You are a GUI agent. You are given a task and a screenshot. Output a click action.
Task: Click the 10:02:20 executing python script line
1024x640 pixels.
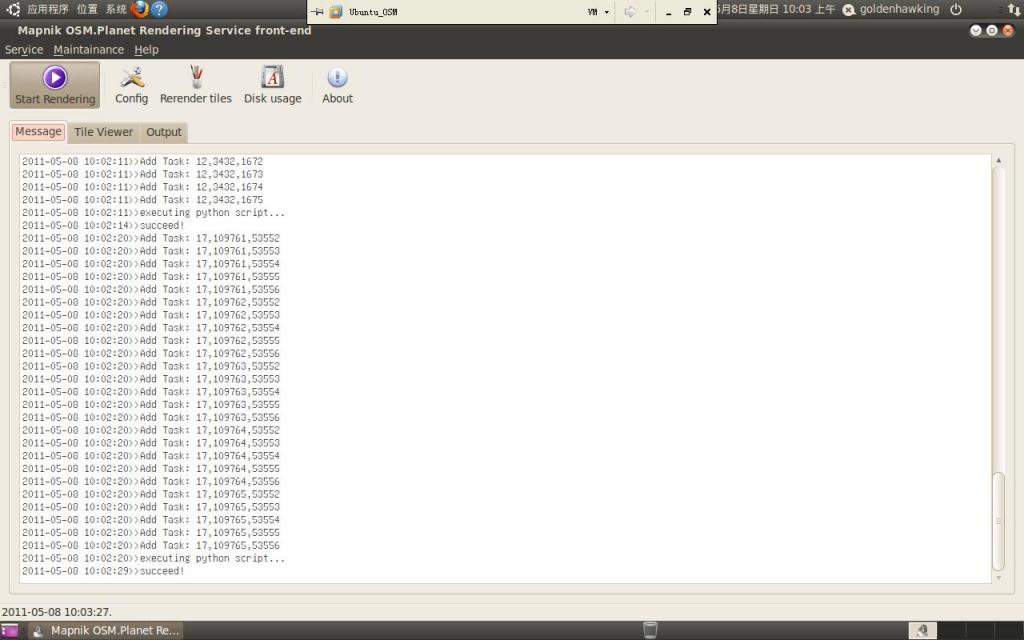(153, 558)
